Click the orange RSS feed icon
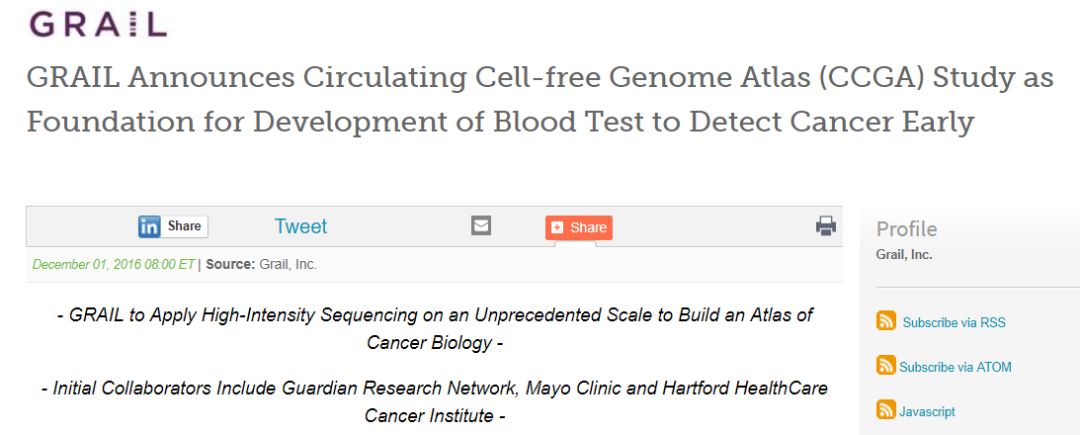The height and width of the screenshot is (435, 1080). (x=886, y=321)
